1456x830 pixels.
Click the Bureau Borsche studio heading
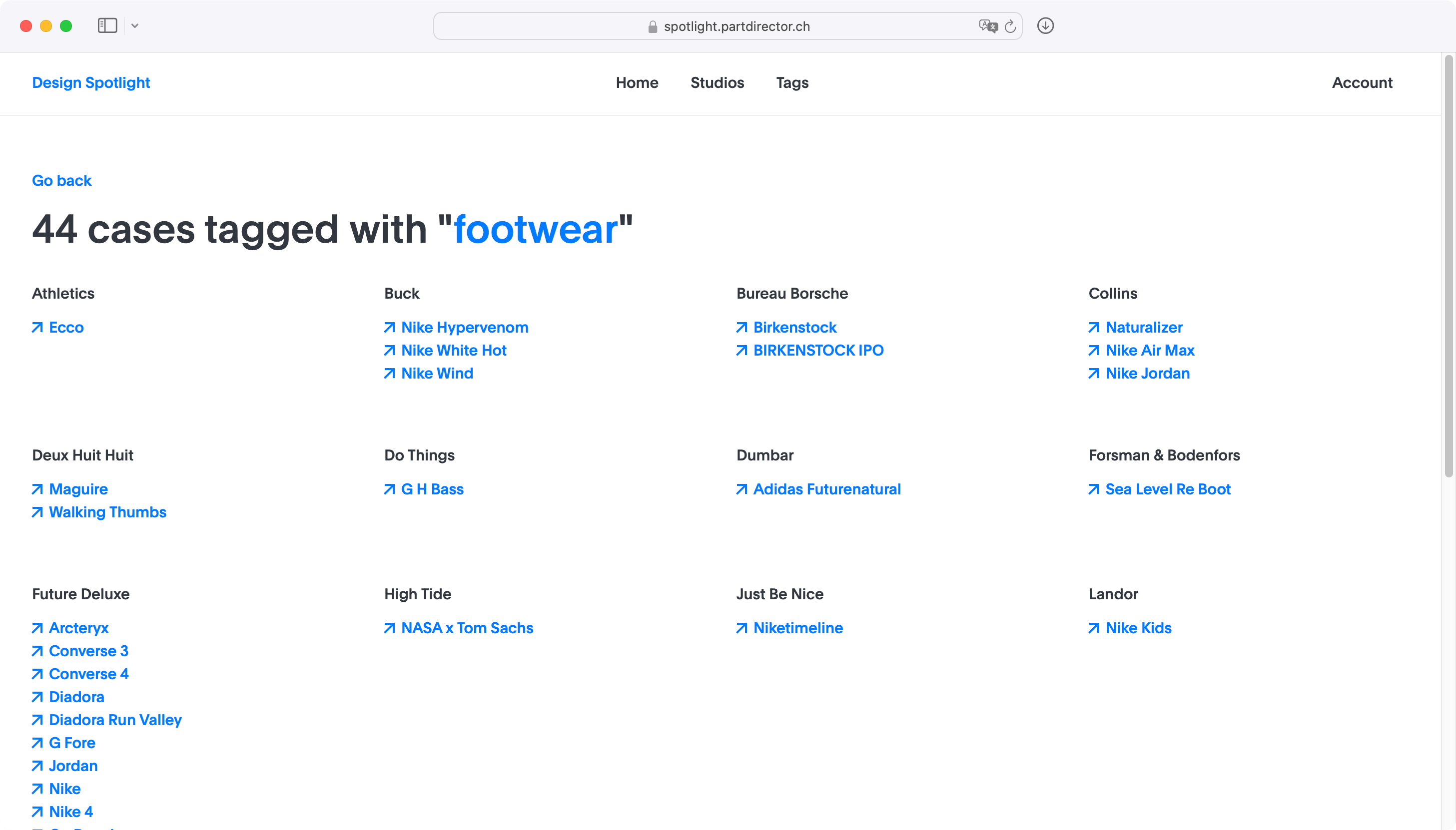tap(792, 294)
